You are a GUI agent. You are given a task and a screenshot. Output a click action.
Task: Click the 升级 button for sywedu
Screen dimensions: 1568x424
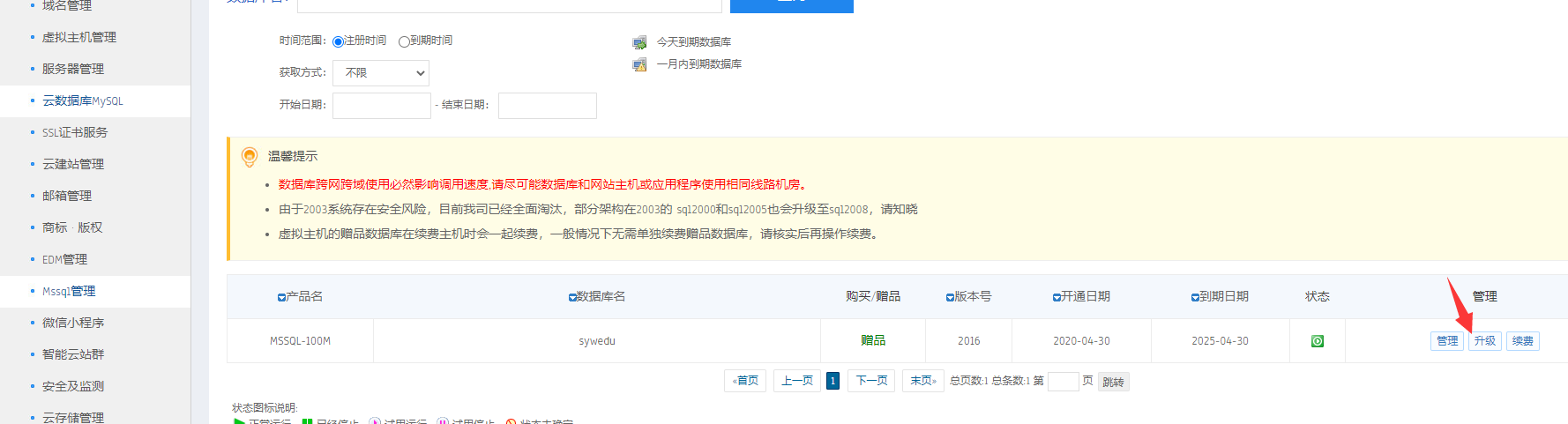coord(1484,341)
